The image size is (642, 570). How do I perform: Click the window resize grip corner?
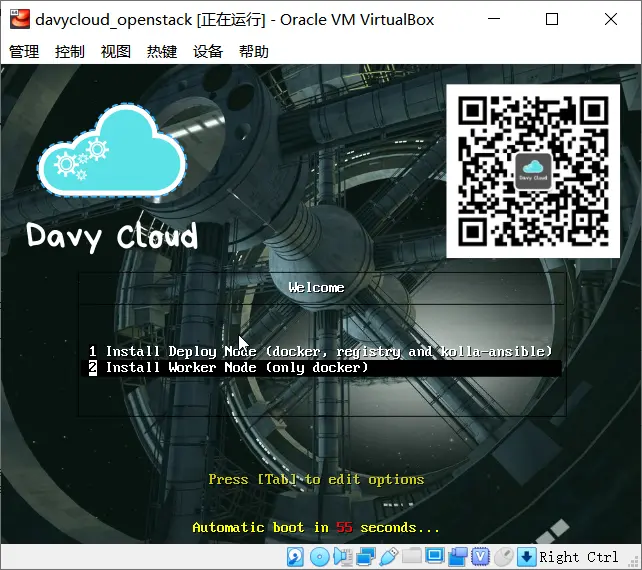633,561
